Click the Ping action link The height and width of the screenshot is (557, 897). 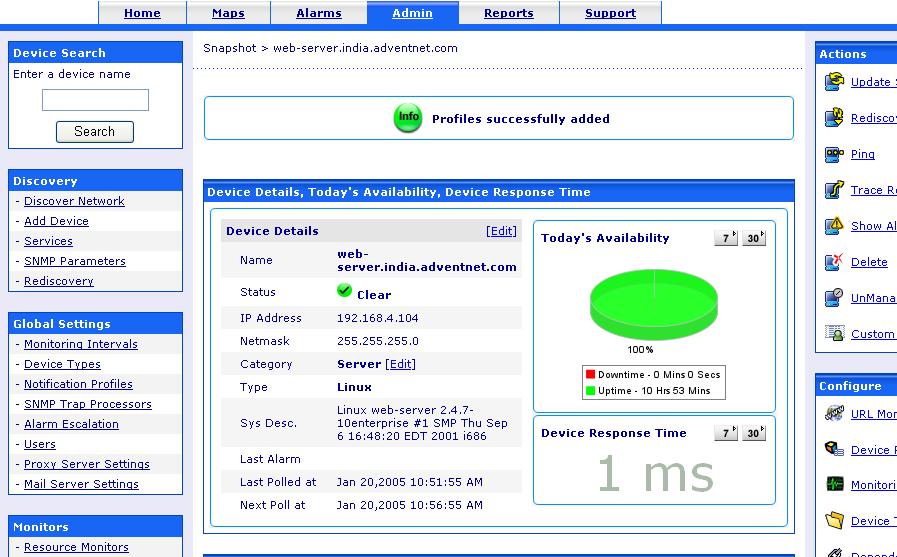[862, 154]
